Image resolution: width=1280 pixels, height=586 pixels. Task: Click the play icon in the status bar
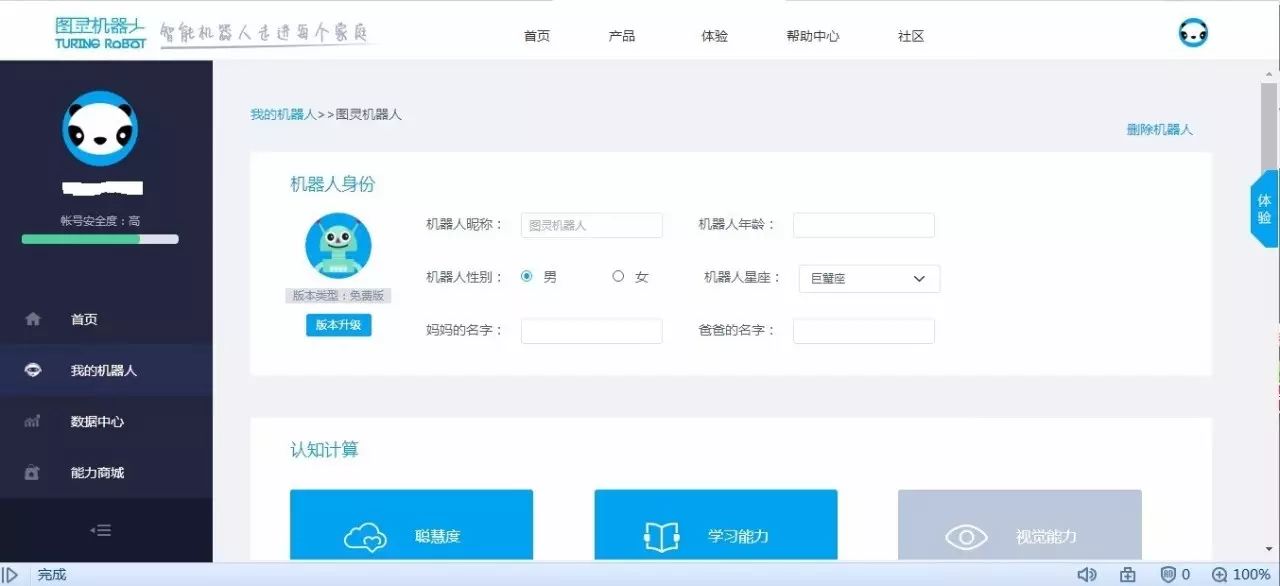coord(12,575)
